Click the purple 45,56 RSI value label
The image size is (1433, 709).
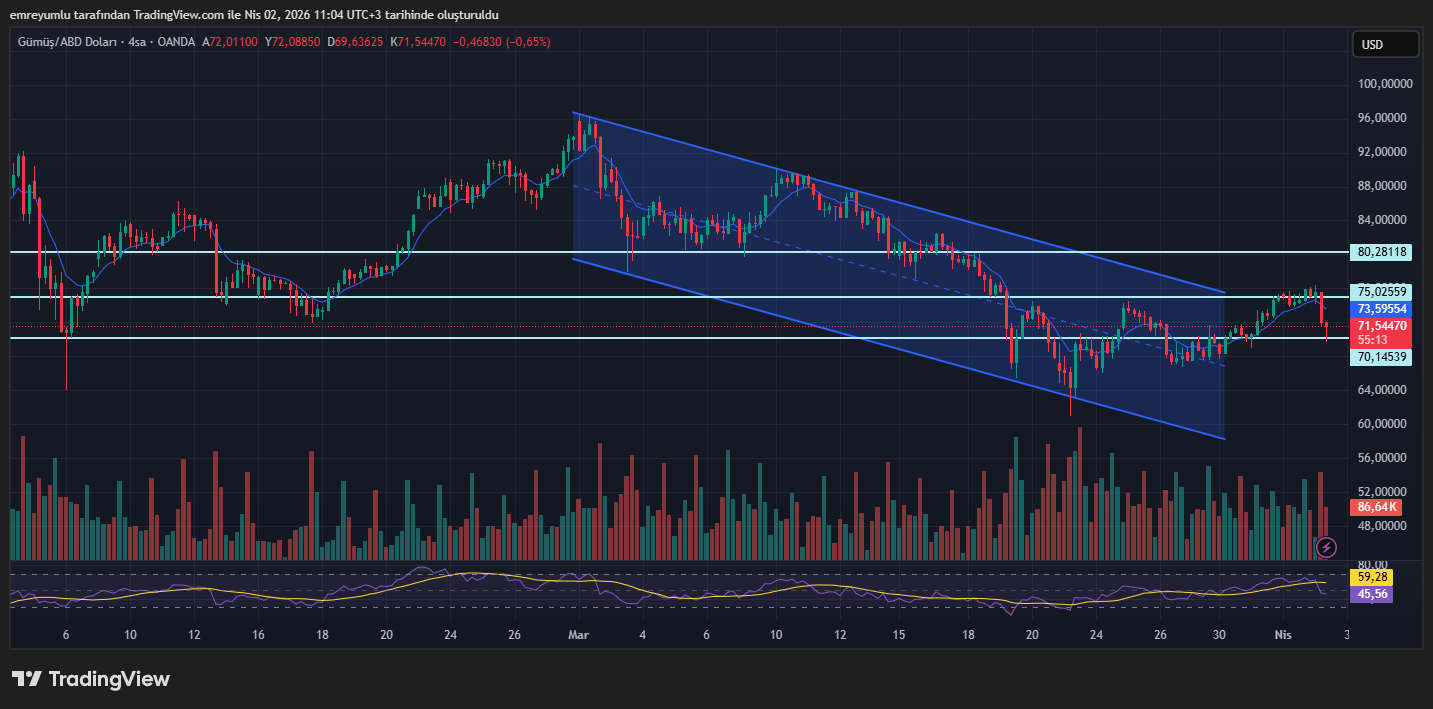pyautogui.click(x=1369, y=594)
